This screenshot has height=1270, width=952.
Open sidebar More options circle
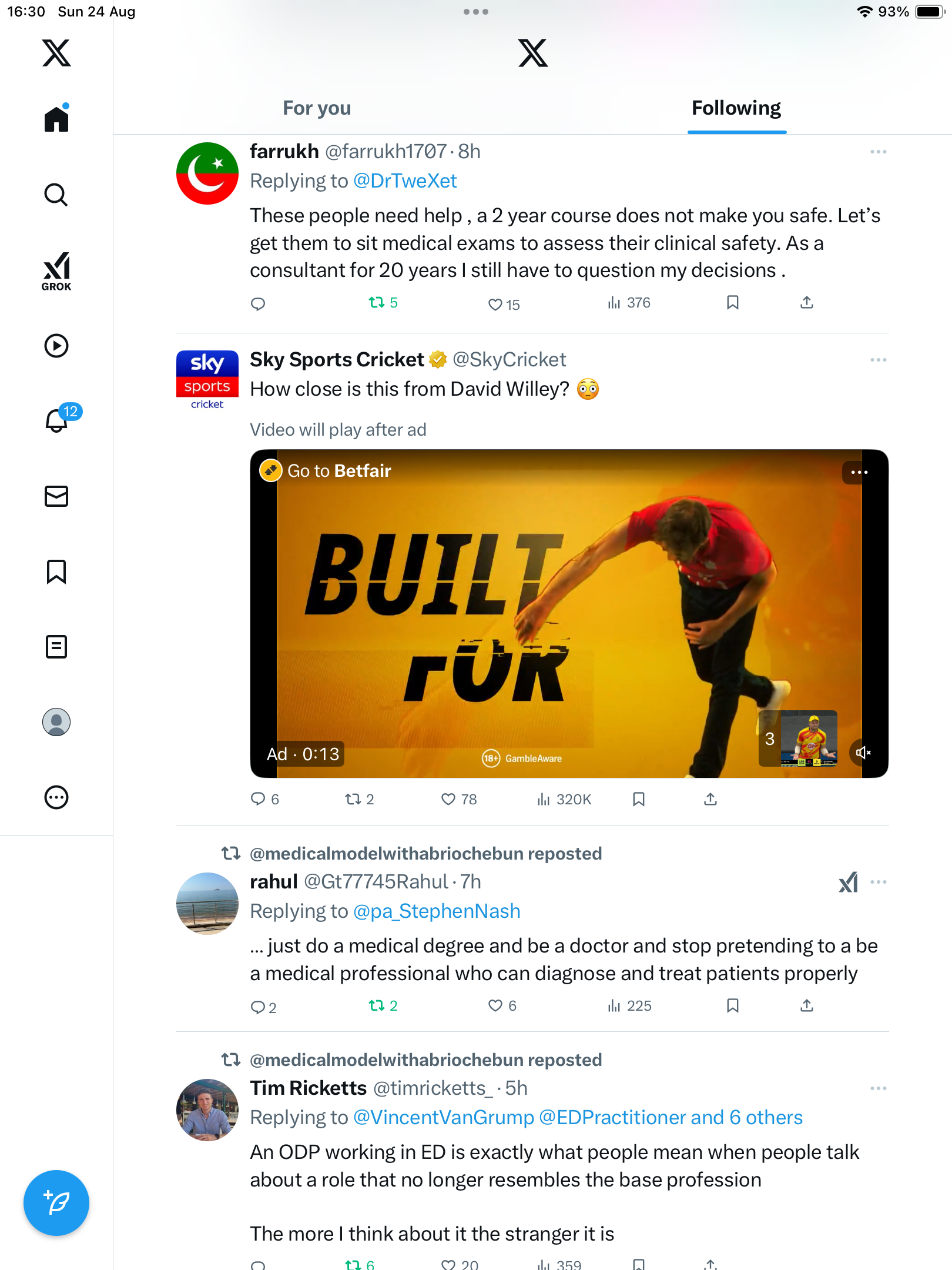click(x=56, y=797)
